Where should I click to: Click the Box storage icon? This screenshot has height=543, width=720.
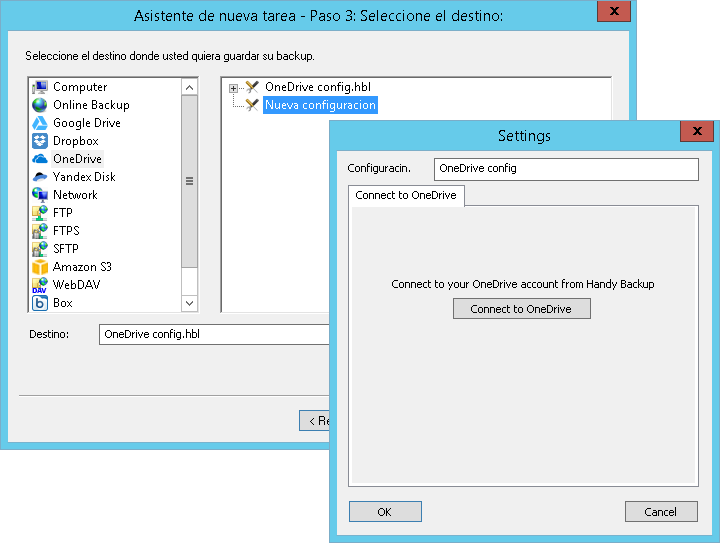click(40, 303)
